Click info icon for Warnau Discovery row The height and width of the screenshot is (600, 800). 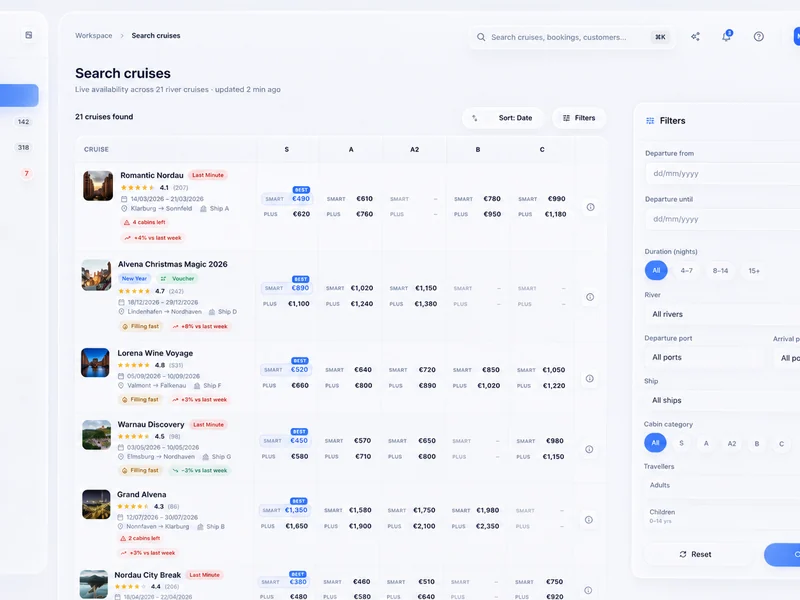click(589, 449)
